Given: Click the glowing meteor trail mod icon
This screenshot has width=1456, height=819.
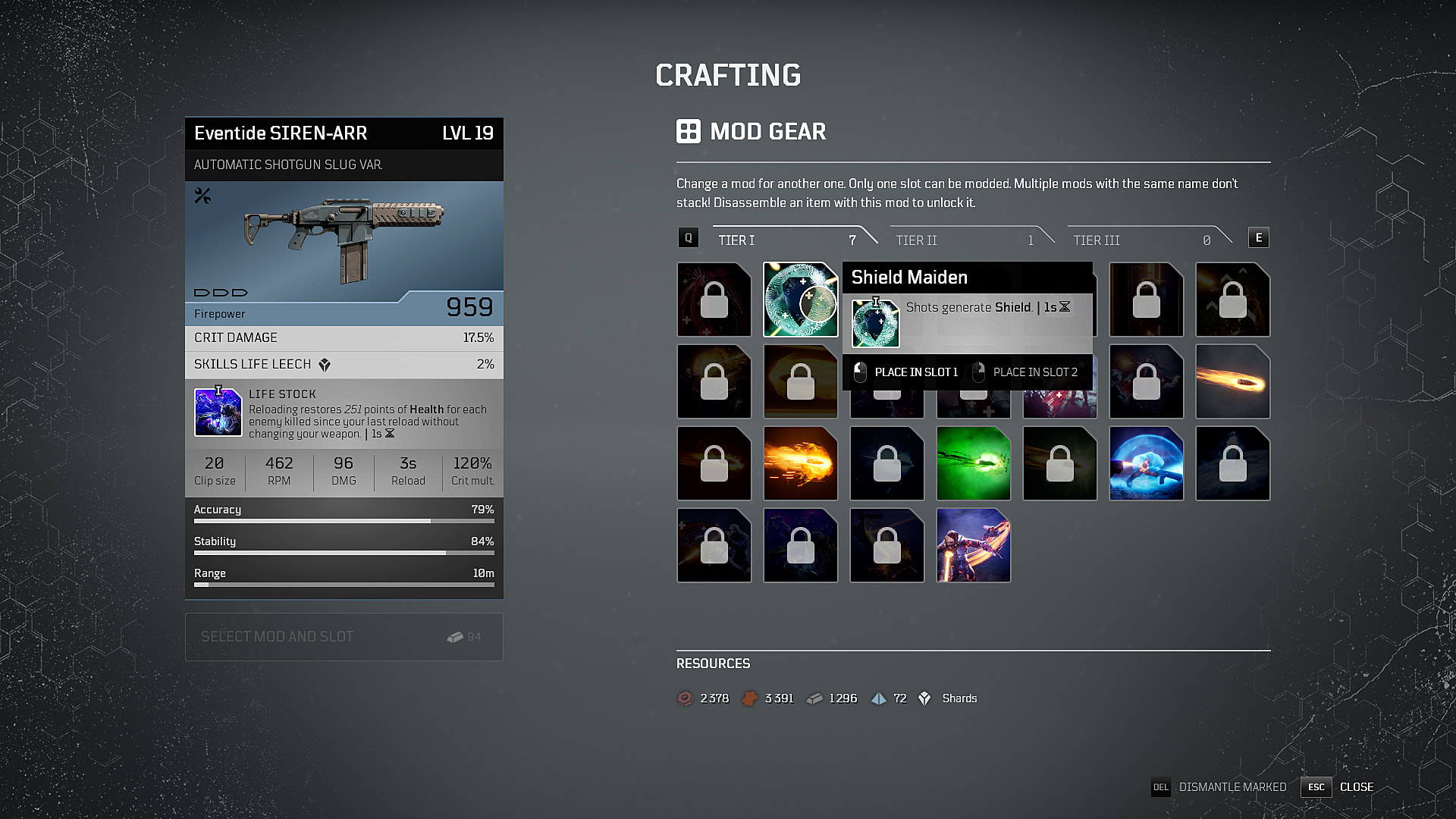Looking at the screenshot, I should 1232,381.
